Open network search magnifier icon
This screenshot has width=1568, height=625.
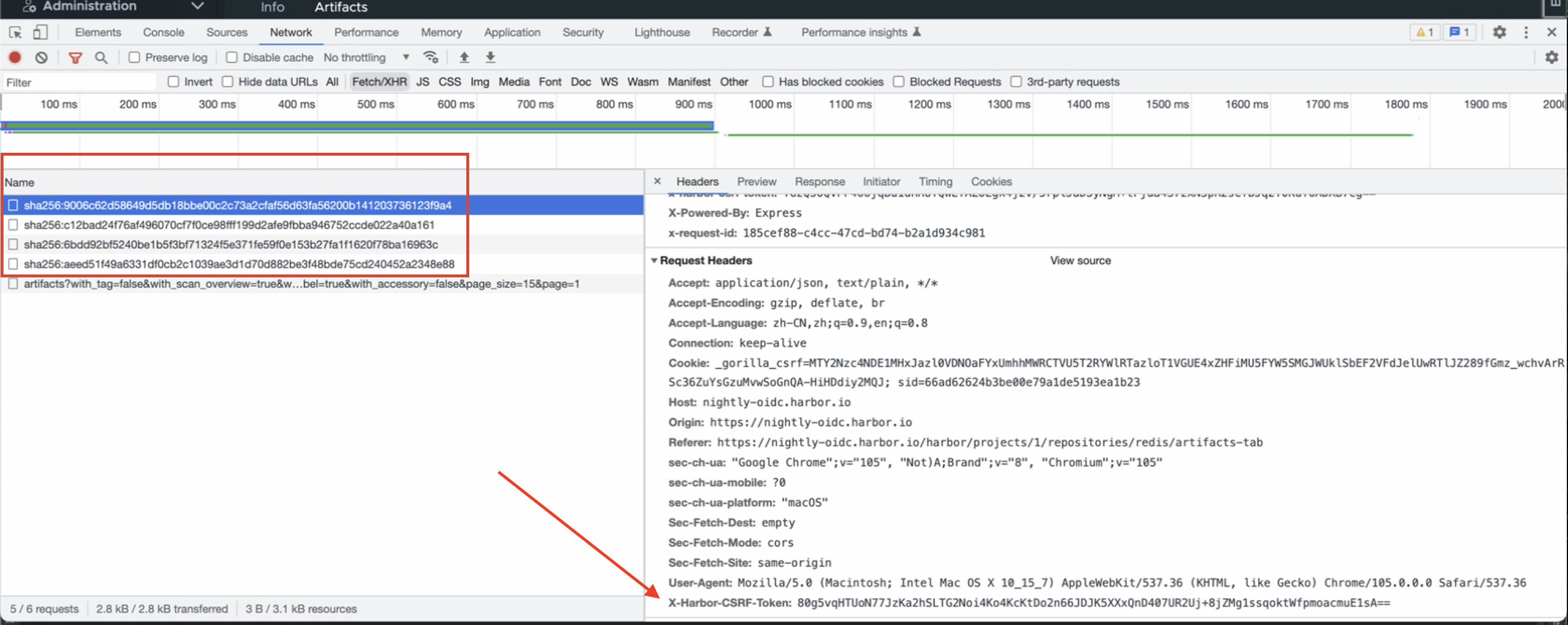point(101,57)
